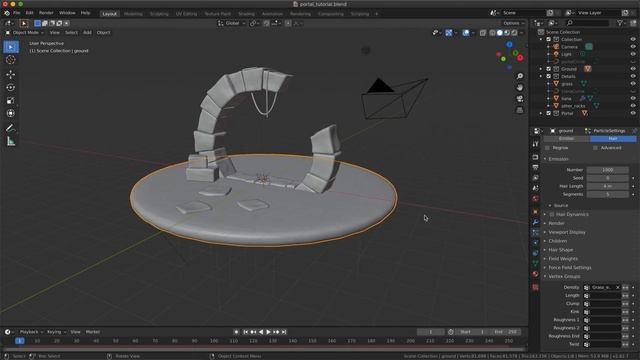Select the Select Box tool

click(11, 47)
